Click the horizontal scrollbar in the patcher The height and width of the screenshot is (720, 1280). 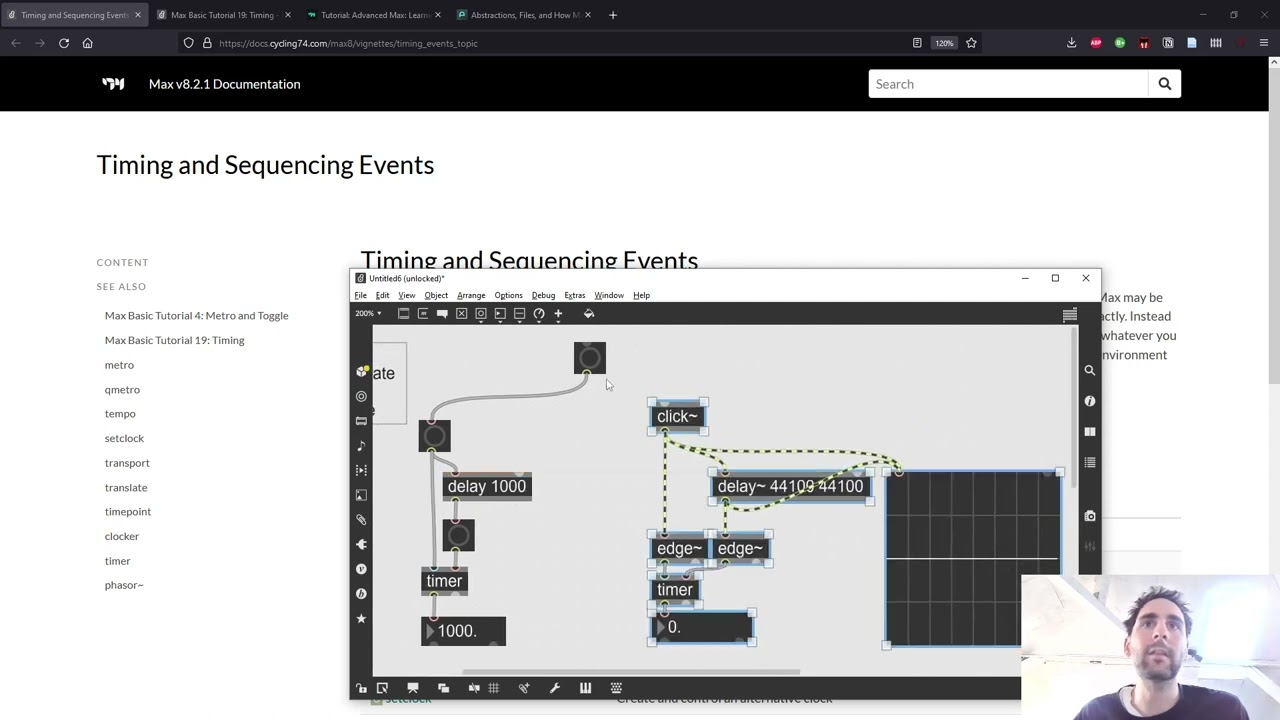[632, 672]
